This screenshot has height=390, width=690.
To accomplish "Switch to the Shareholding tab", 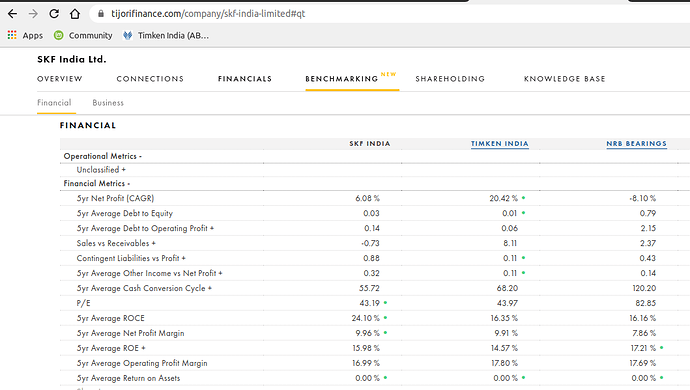I will click(450, 79).
